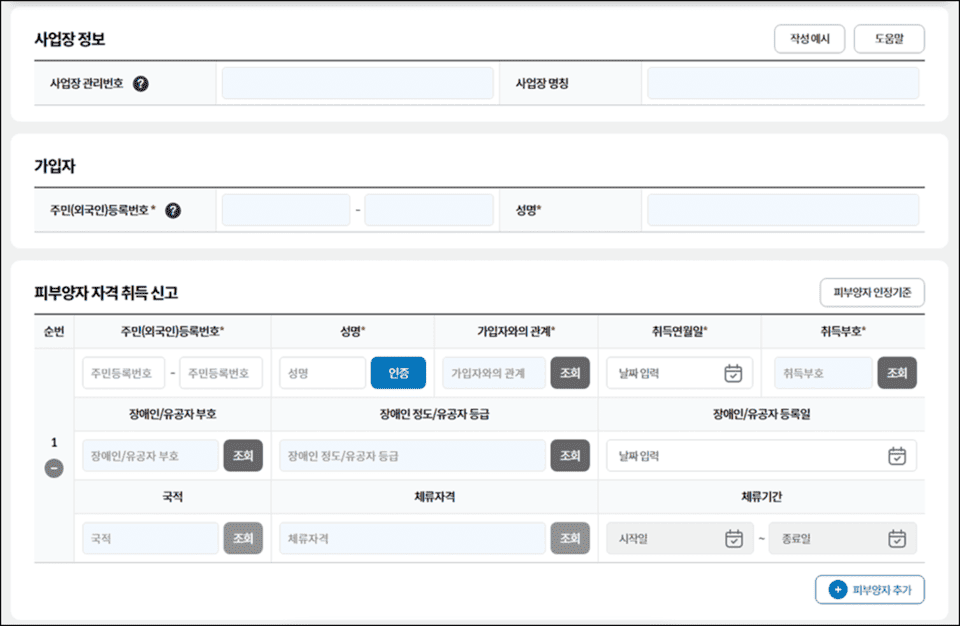The height and width of the screenshot is (626, 960).
Task: Click 가입자와의 관계* column header
Action: (516, 331)
